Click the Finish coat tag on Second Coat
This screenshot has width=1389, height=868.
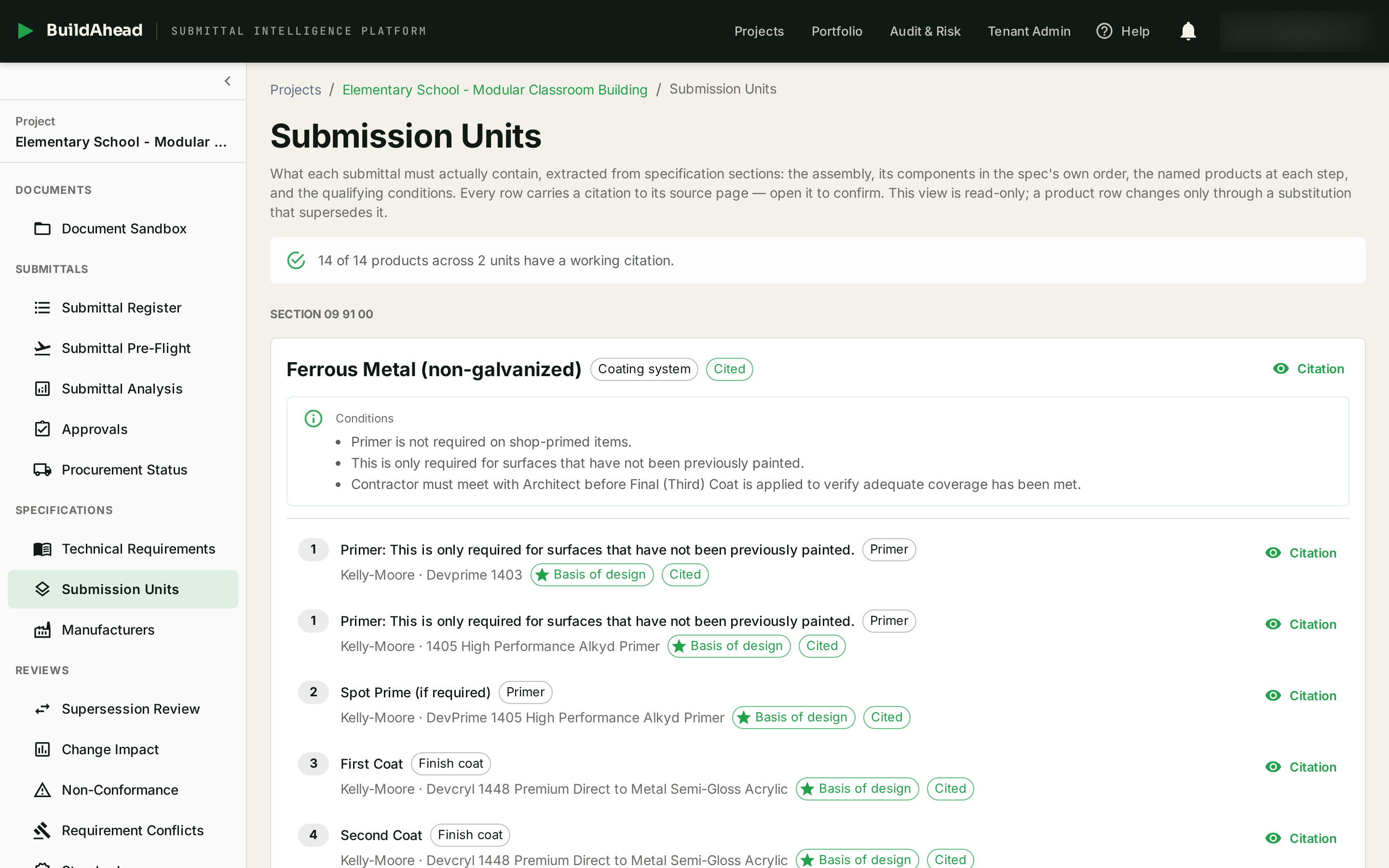point(470,835)
